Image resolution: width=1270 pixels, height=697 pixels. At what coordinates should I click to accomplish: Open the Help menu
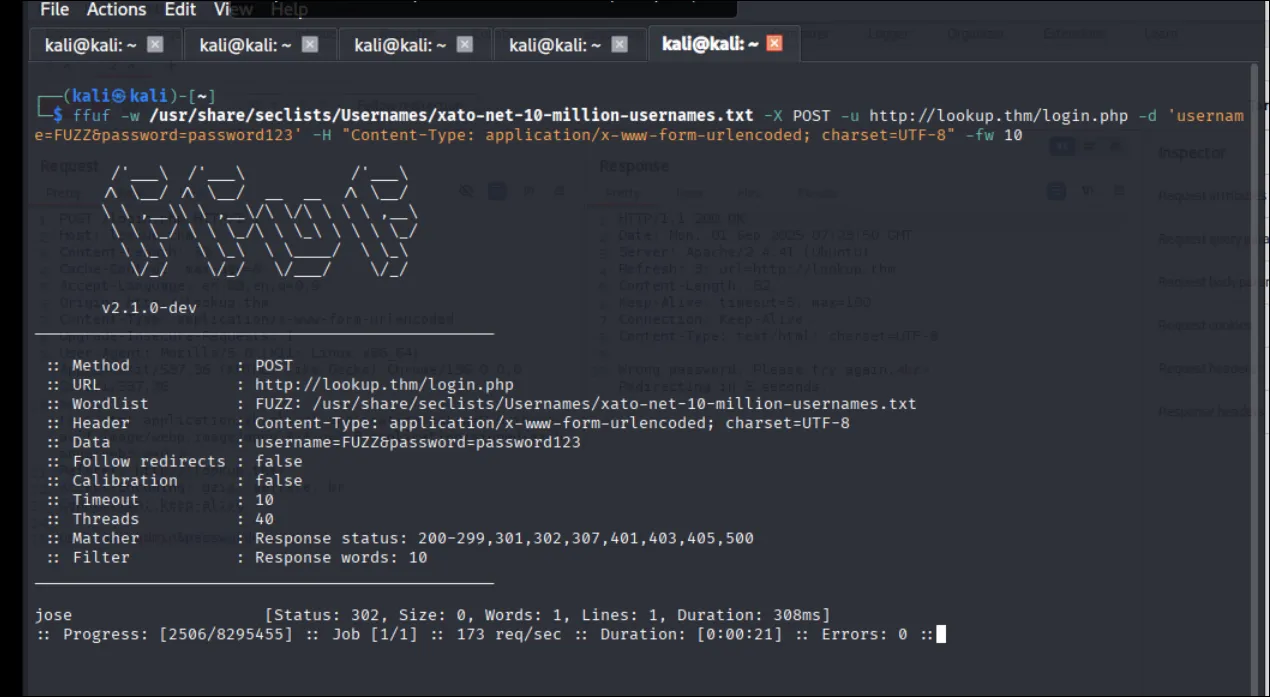[289, 9]
